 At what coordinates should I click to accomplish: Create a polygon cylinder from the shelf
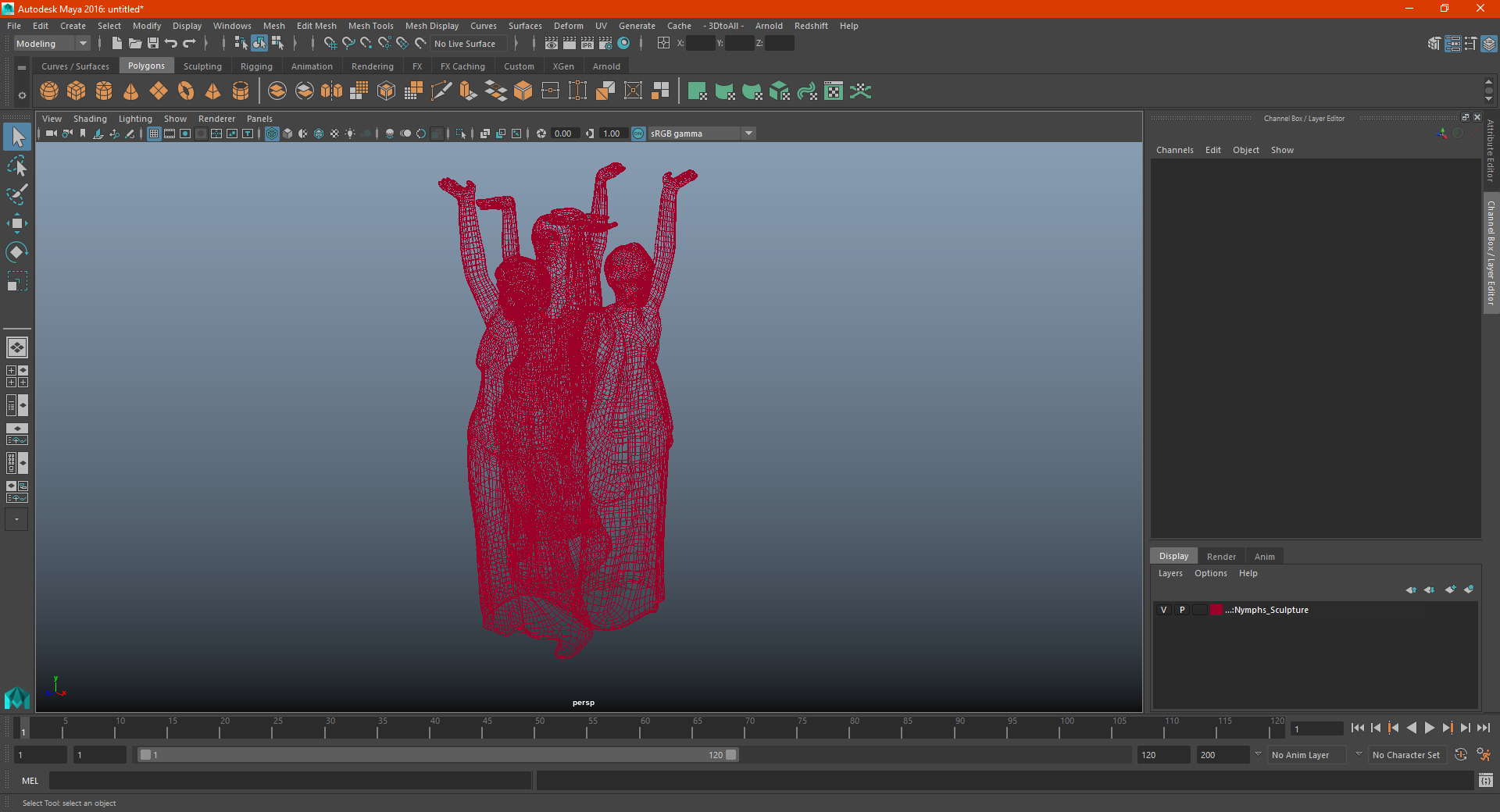coord(104,91)
